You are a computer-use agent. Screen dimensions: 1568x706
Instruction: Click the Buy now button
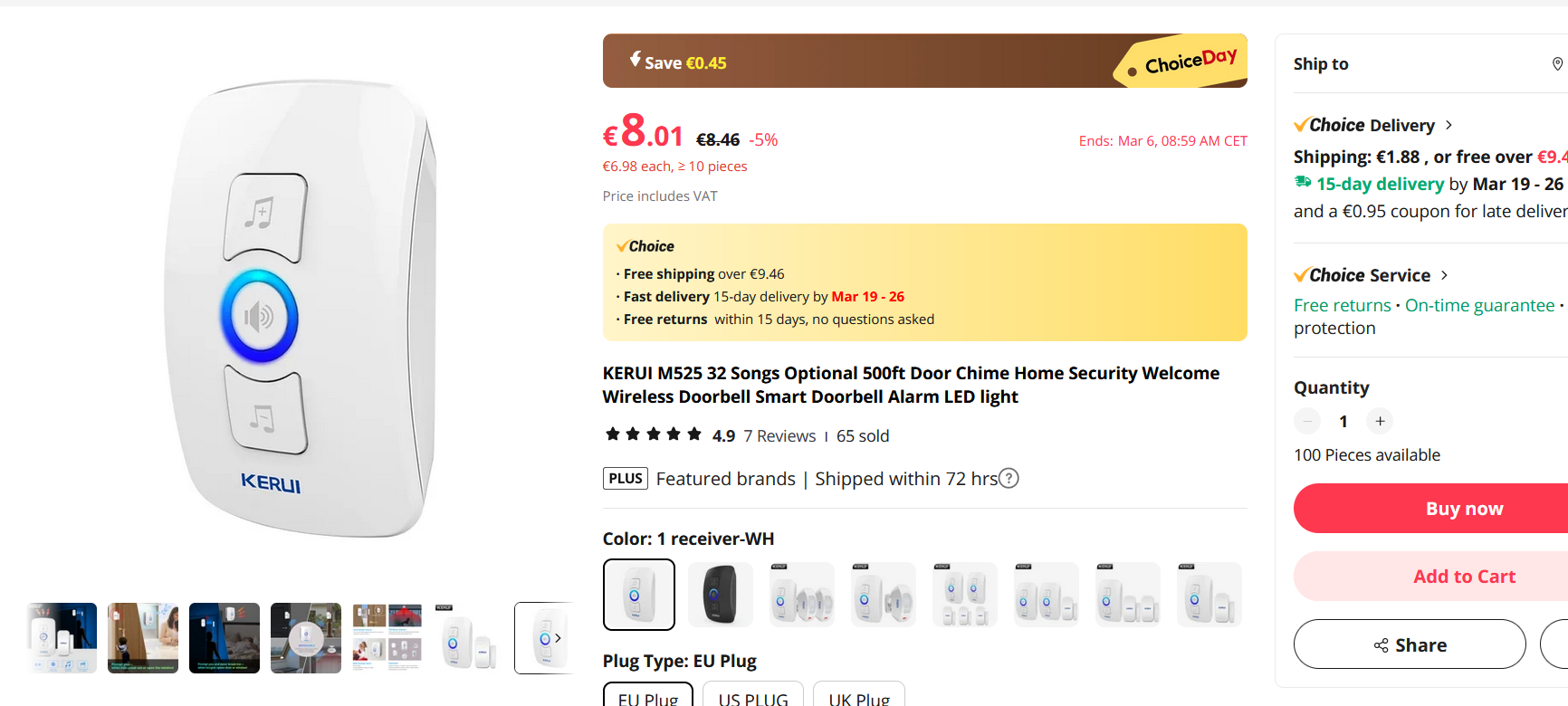tap(1464, 509)
